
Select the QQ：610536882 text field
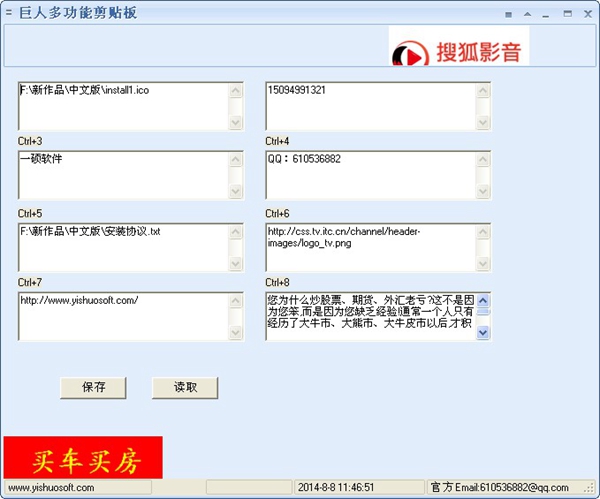pos(370,175)
